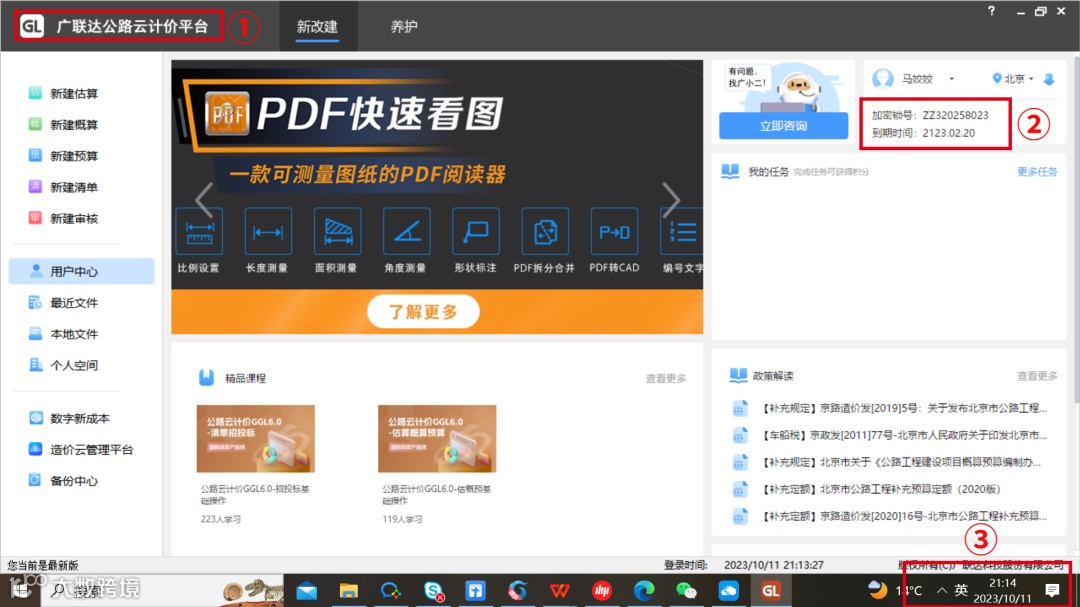Click the 我的任务 heading
Image resolution: width=1080 pixels, height=607 pixels.
click(768, 172)
